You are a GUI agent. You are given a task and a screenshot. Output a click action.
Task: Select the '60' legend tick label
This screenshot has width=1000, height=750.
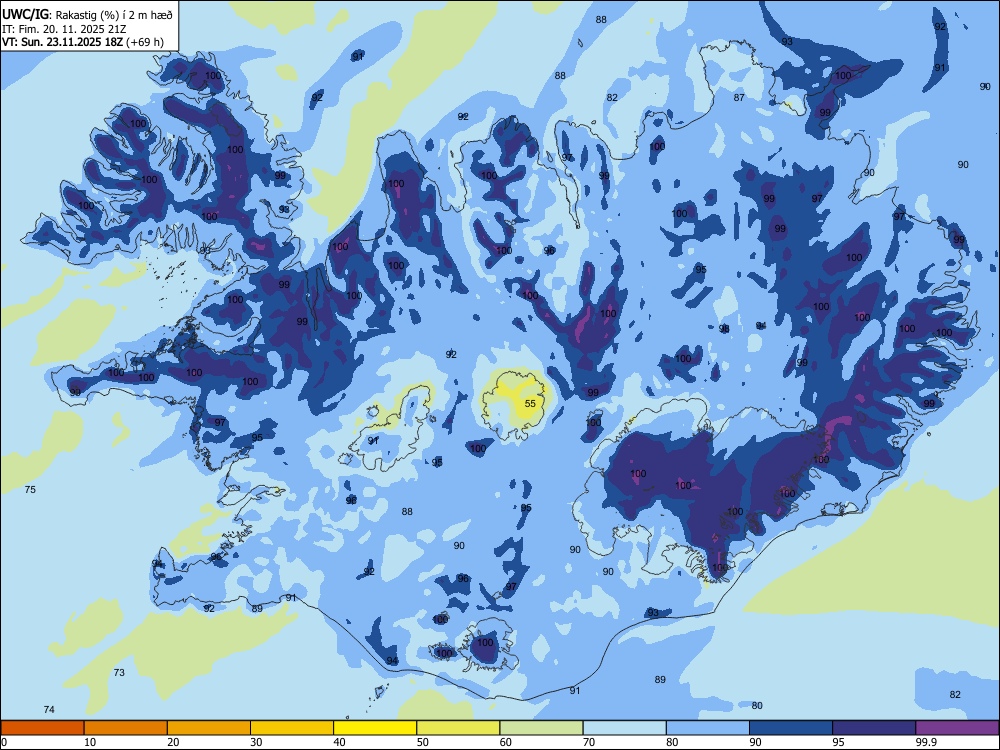click(506, 742)
